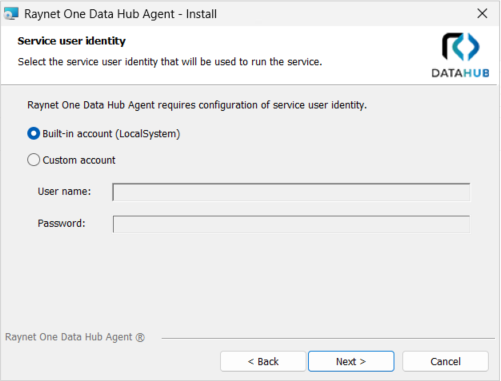Screen dimensions: 501x381
Task: Click the 'Service user identity' heading
Action: pos(72,41)
